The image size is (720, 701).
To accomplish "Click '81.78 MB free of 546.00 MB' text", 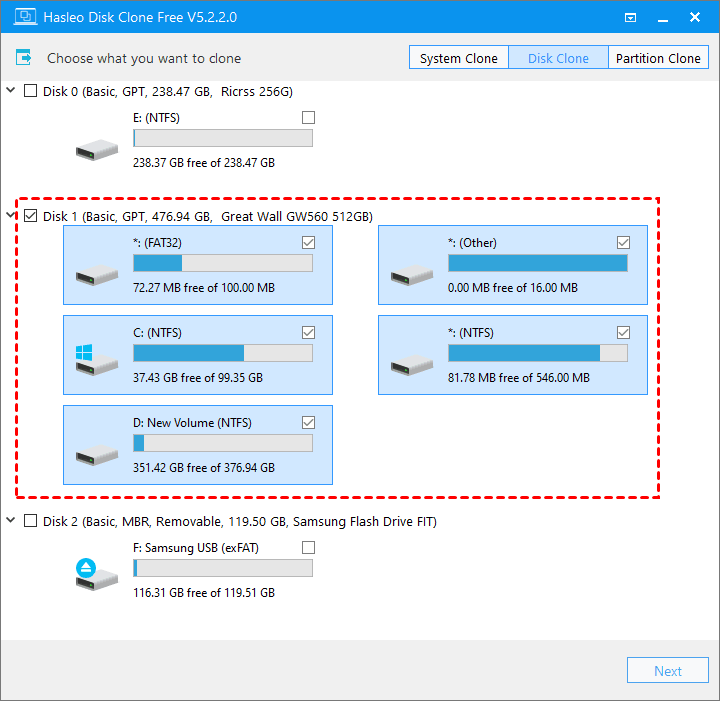I will coord(519,377).
